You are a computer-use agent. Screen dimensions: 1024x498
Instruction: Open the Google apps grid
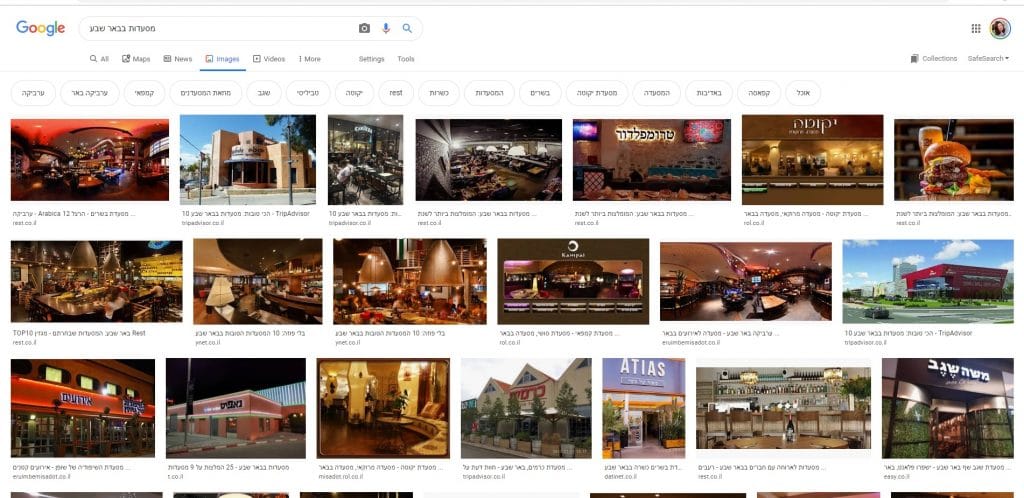click(x=976, y=28)
